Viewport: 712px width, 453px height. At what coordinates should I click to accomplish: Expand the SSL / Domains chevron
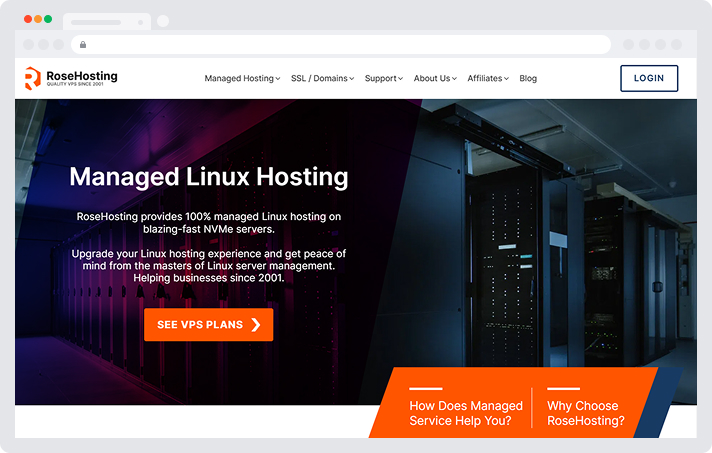tap(351, 79)
